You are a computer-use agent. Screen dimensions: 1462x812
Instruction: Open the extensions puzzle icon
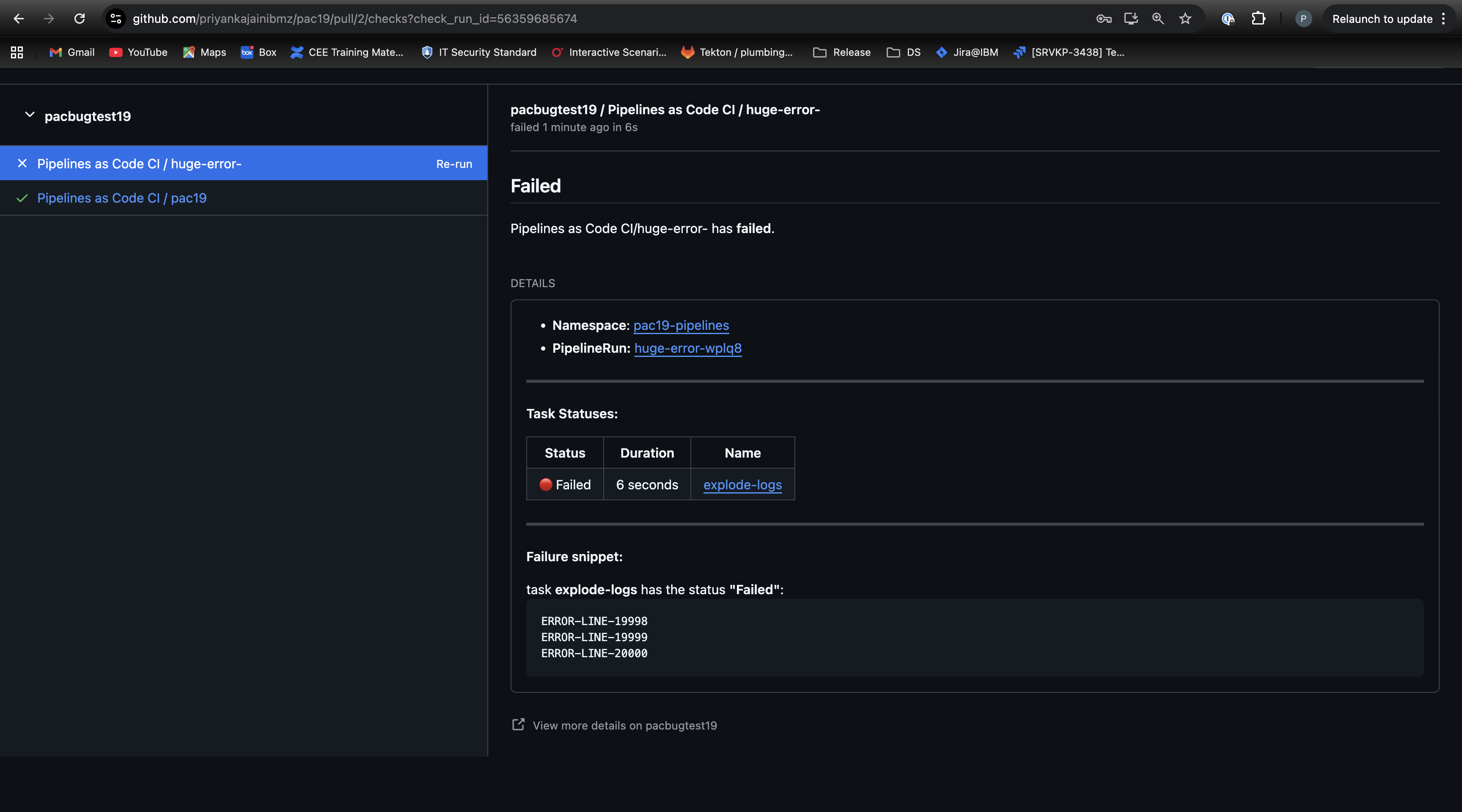pyautogui.click(x=1258, y=19)
